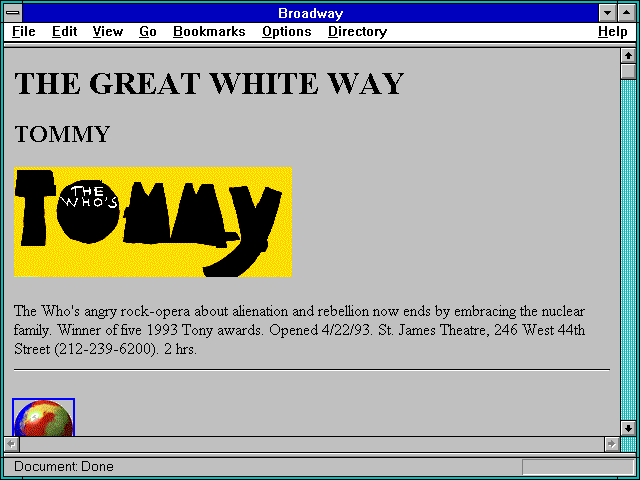This screenshot has height=480, width=640.
Task: Click the horizontal scrollbar track
Action: point(312,444)
